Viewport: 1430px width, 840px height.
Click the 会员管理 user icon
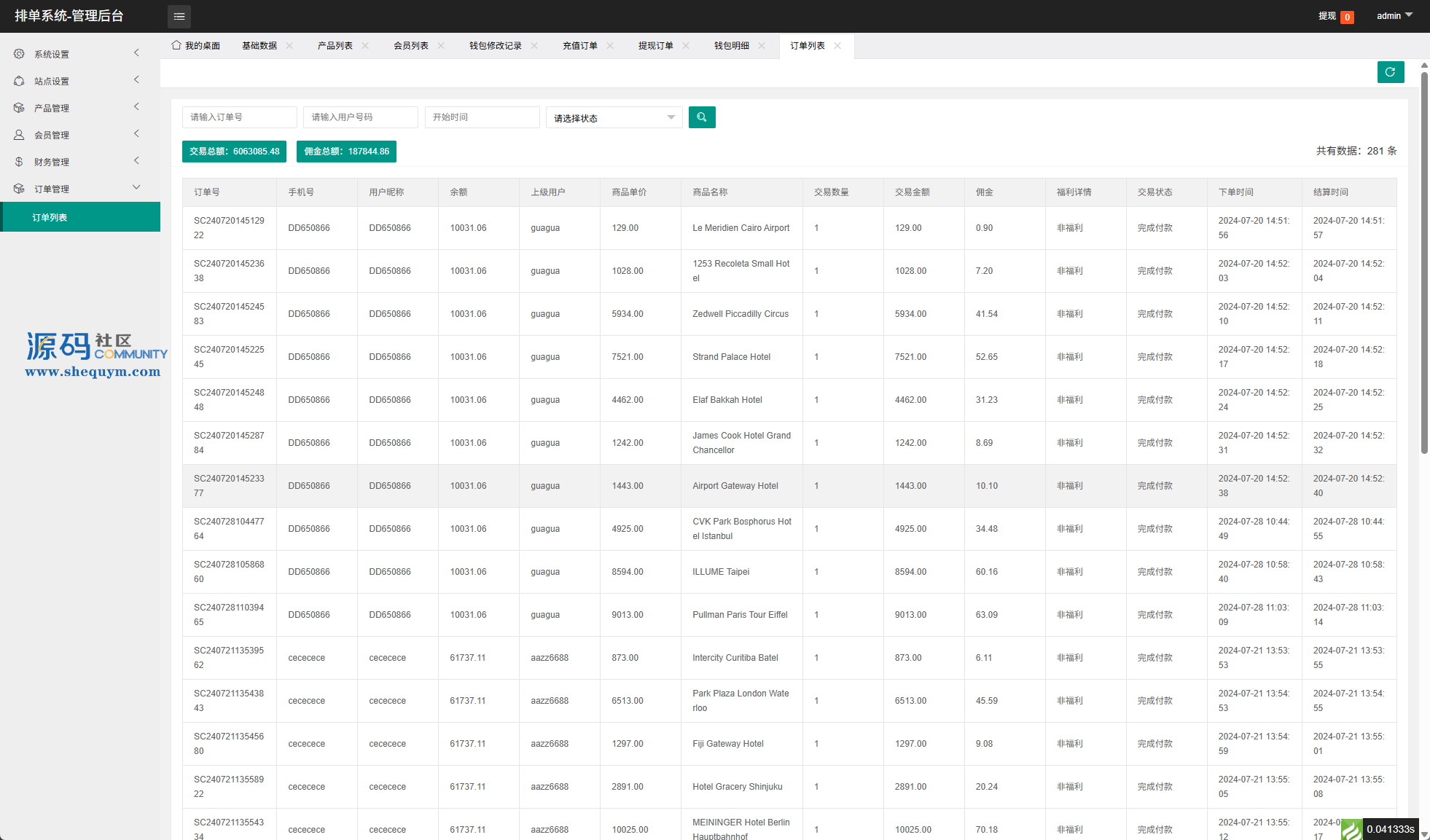pyautogui.click(x=19, y=135)
